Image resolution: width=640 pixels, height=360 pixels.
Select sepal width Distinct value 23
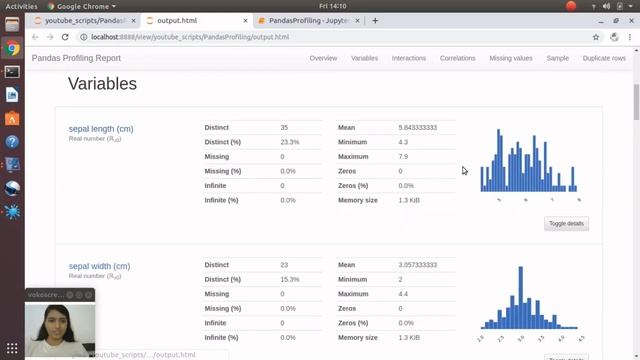(x=284, y=265)
